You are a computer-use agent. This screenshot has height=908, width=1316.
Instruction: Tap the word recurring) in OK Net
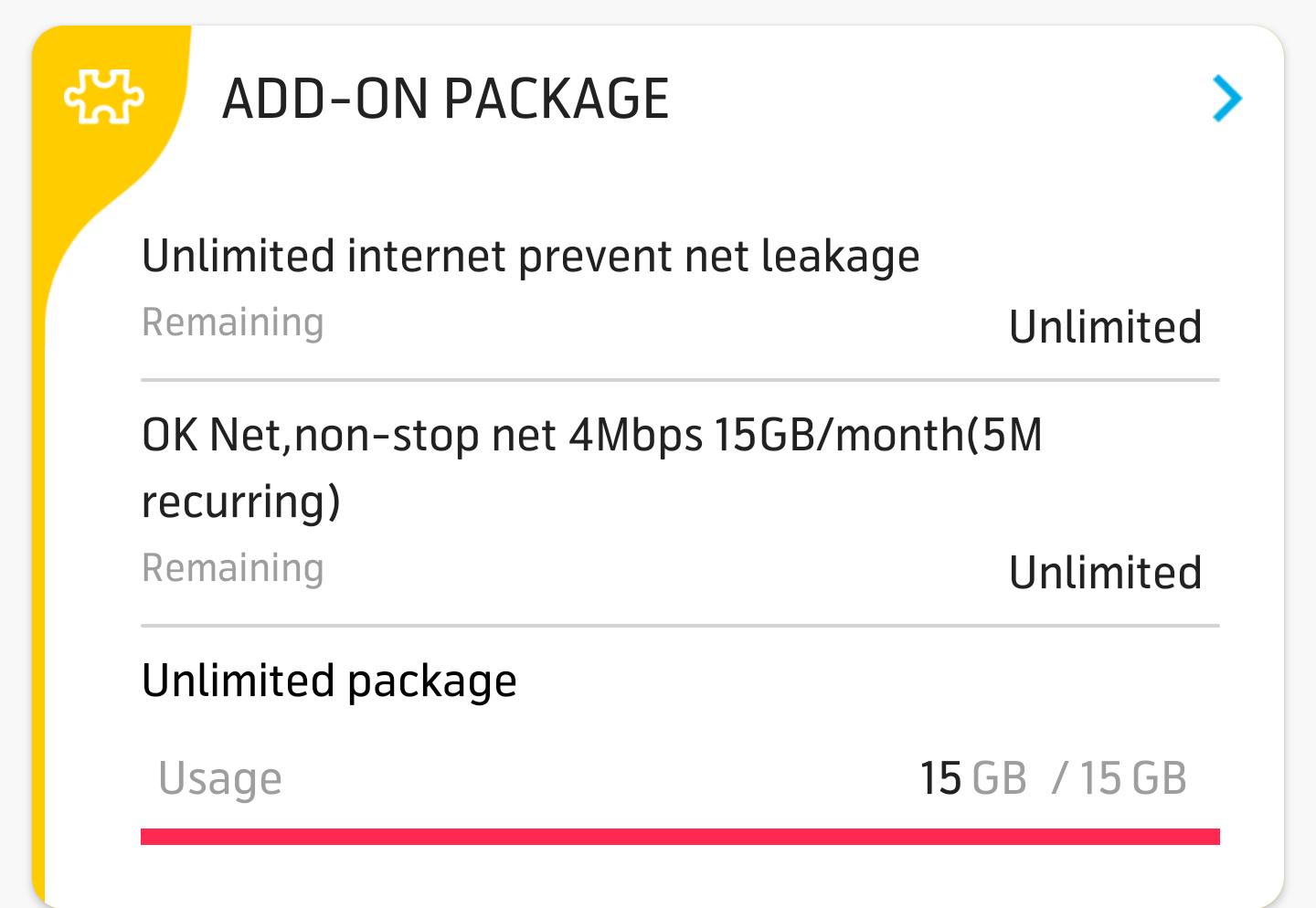[x=241, y=502]
